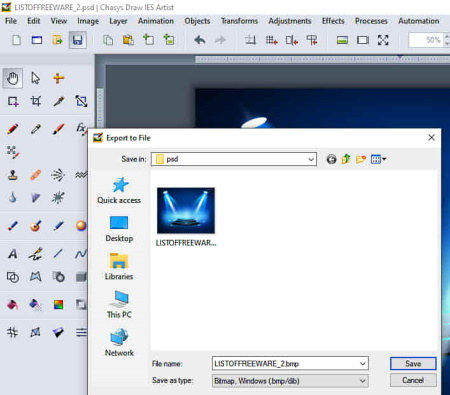The height and width of the screenshot is (395, 450).
Task: Select the grid hash tool
Action: (13, 332)
